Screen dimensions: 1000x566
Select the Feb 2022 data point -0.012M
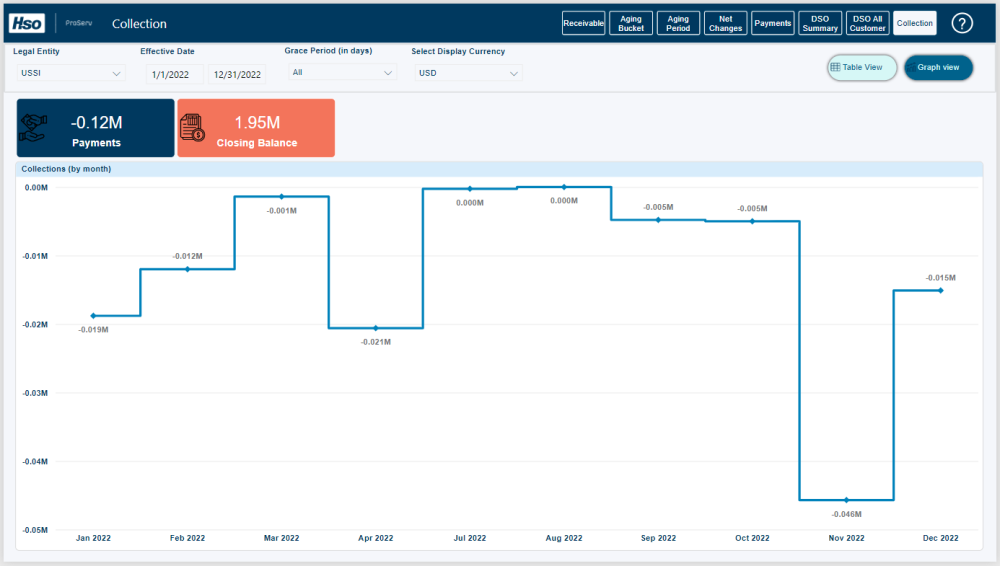pyautogui.click(x=188, y=269)
